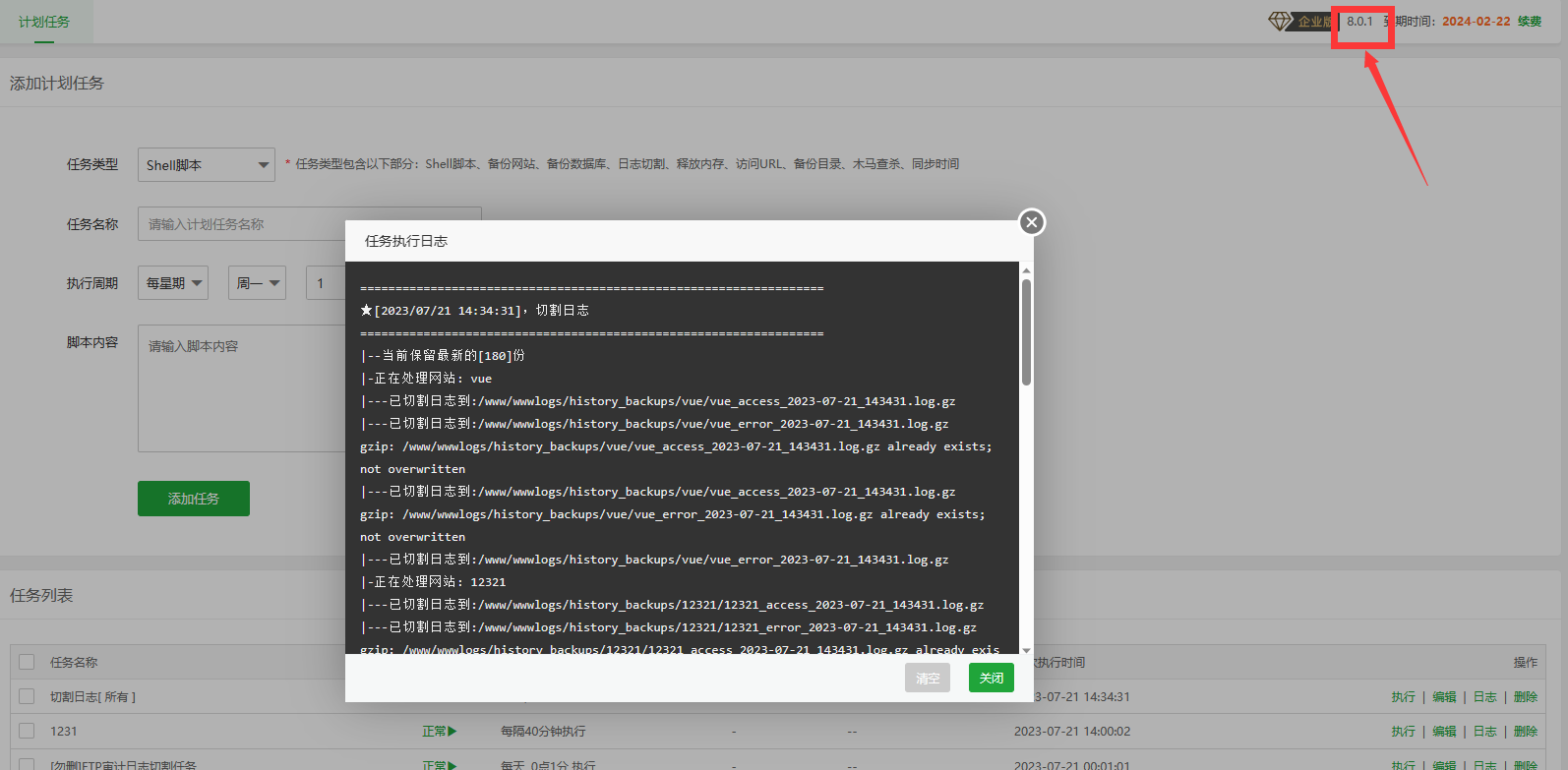Viewport: 1568px width, 770px height.
Task: Click scrollbar up arrow in log window
Action: (1026, 270)
